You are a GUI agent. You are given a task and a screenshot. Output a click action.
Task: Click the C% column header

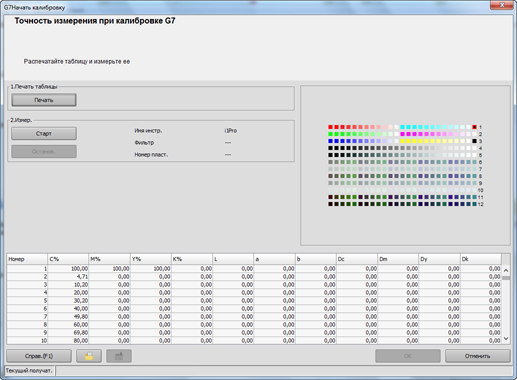click(68, 259)
